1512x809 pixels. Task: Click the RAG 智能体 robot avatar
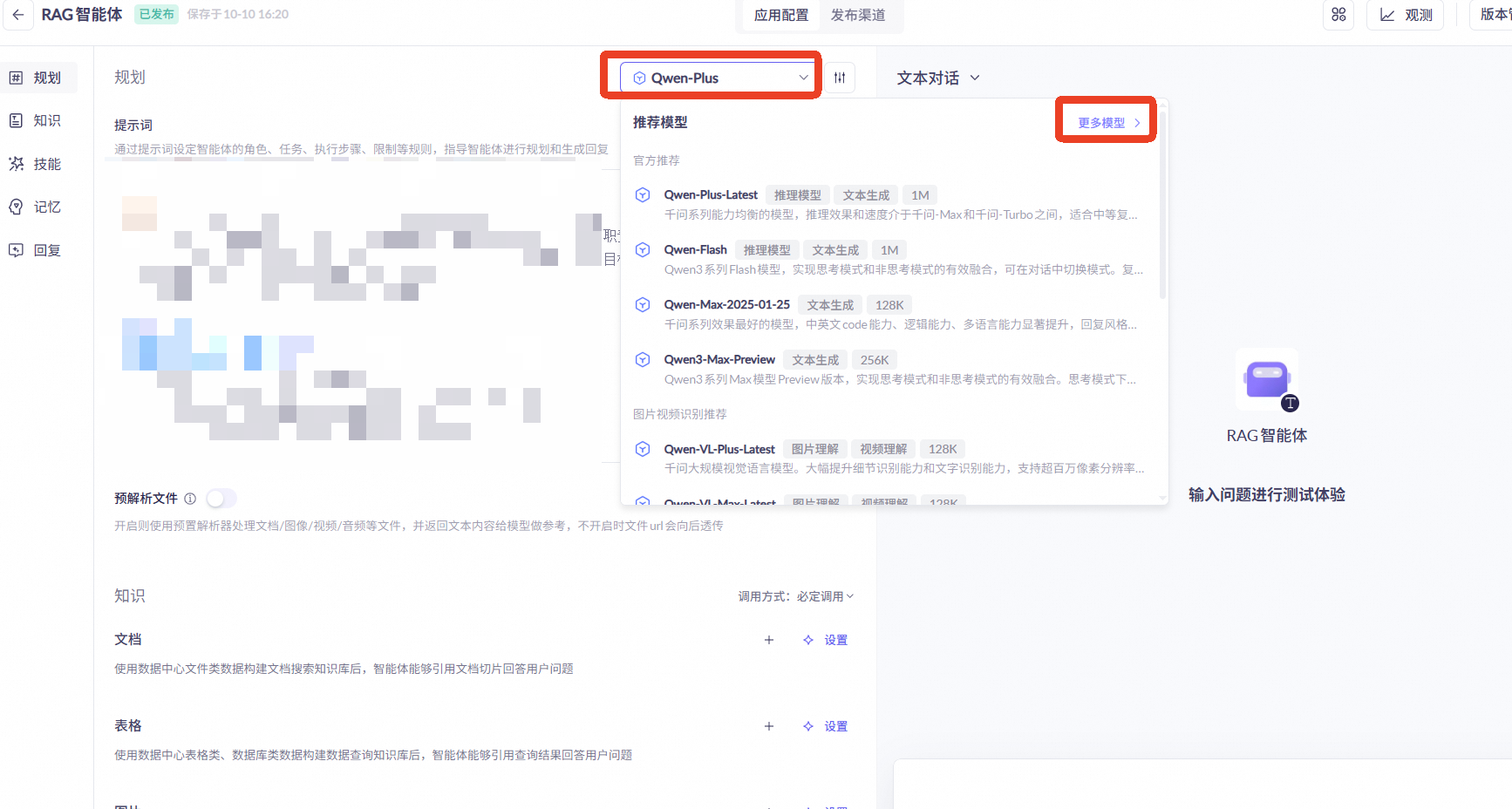click(x=1267, y=379)
